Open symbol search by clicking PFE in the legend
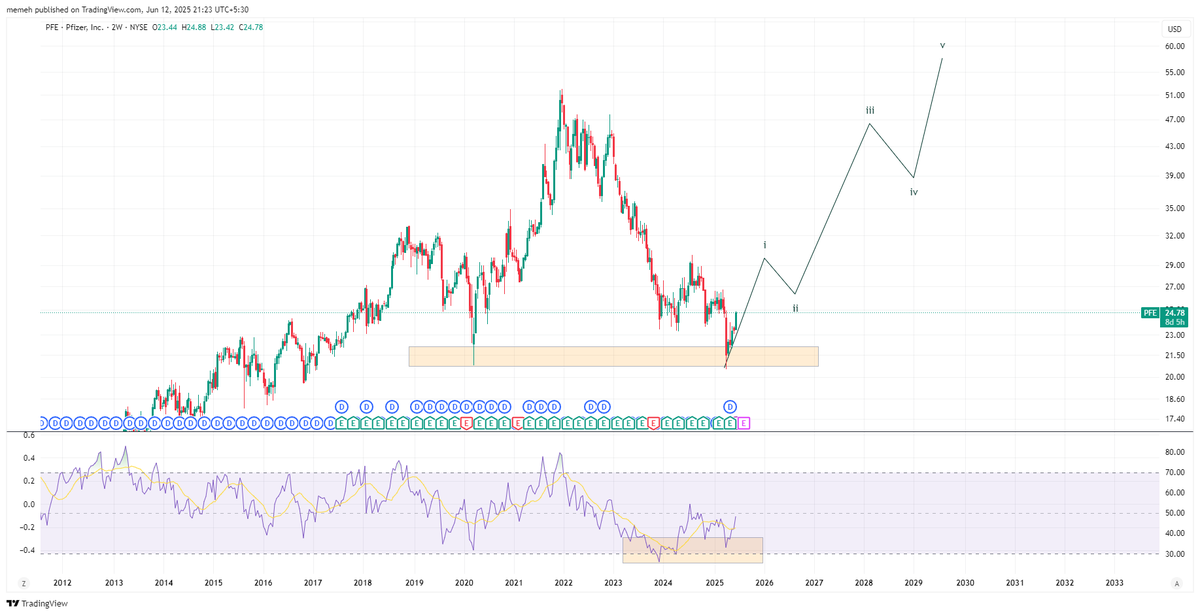The image size is (1200, 615). 50,29
